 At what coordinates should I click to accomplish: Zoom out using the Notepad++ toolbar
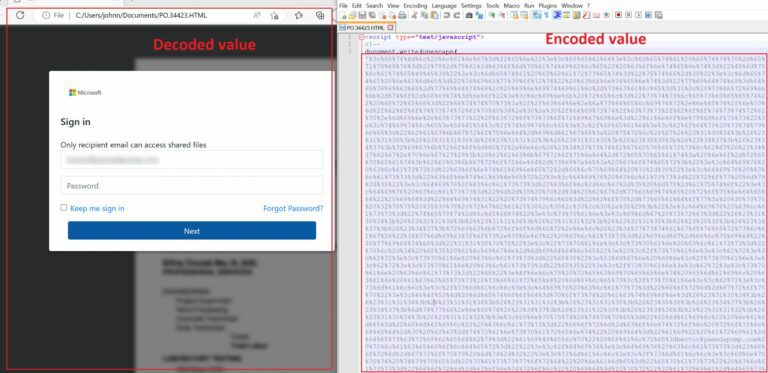[x=502, y=16]
